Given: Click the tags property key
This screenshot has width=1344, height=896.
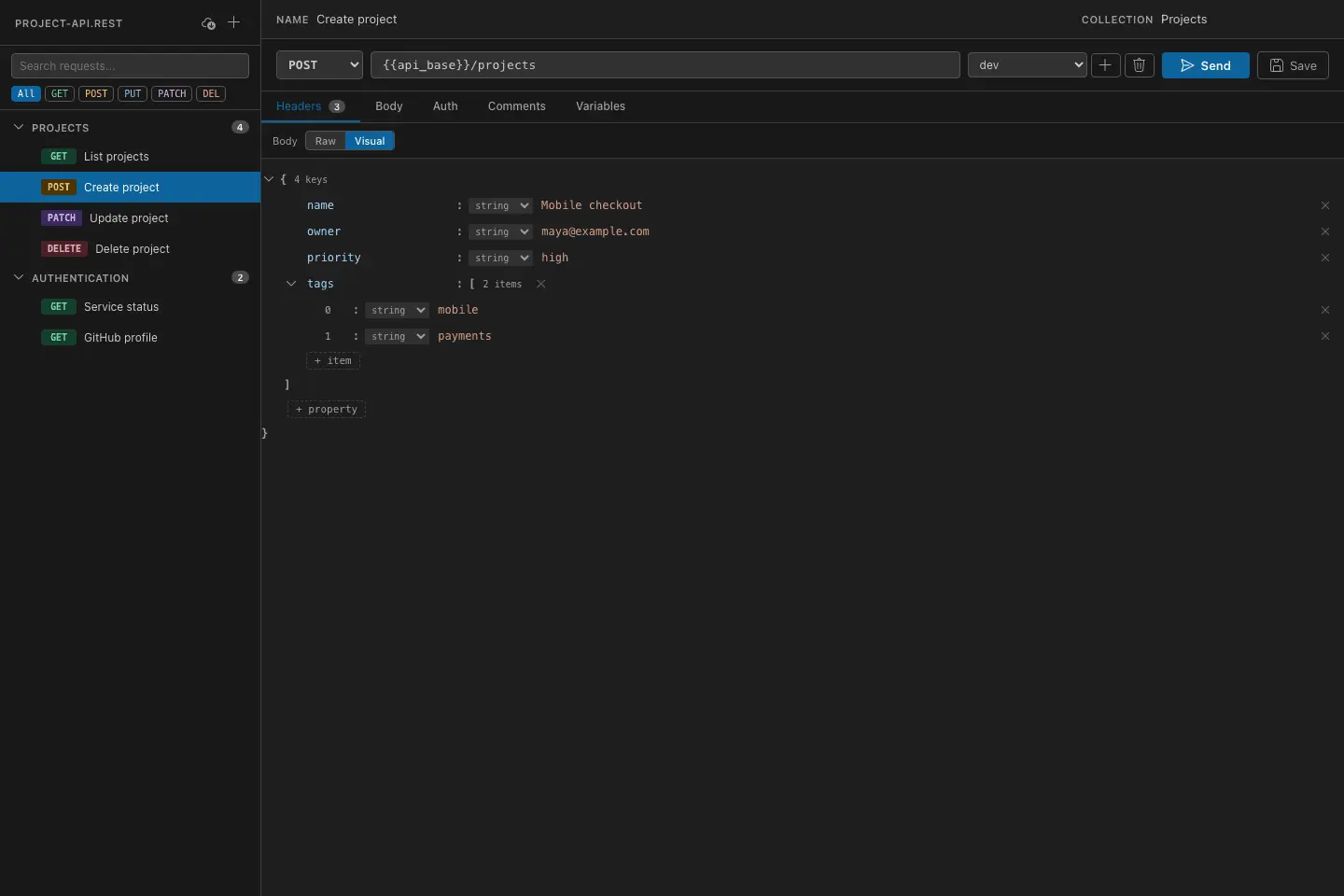Looking at the screenshot, I should pyautogui.click(x=320, y=284).
